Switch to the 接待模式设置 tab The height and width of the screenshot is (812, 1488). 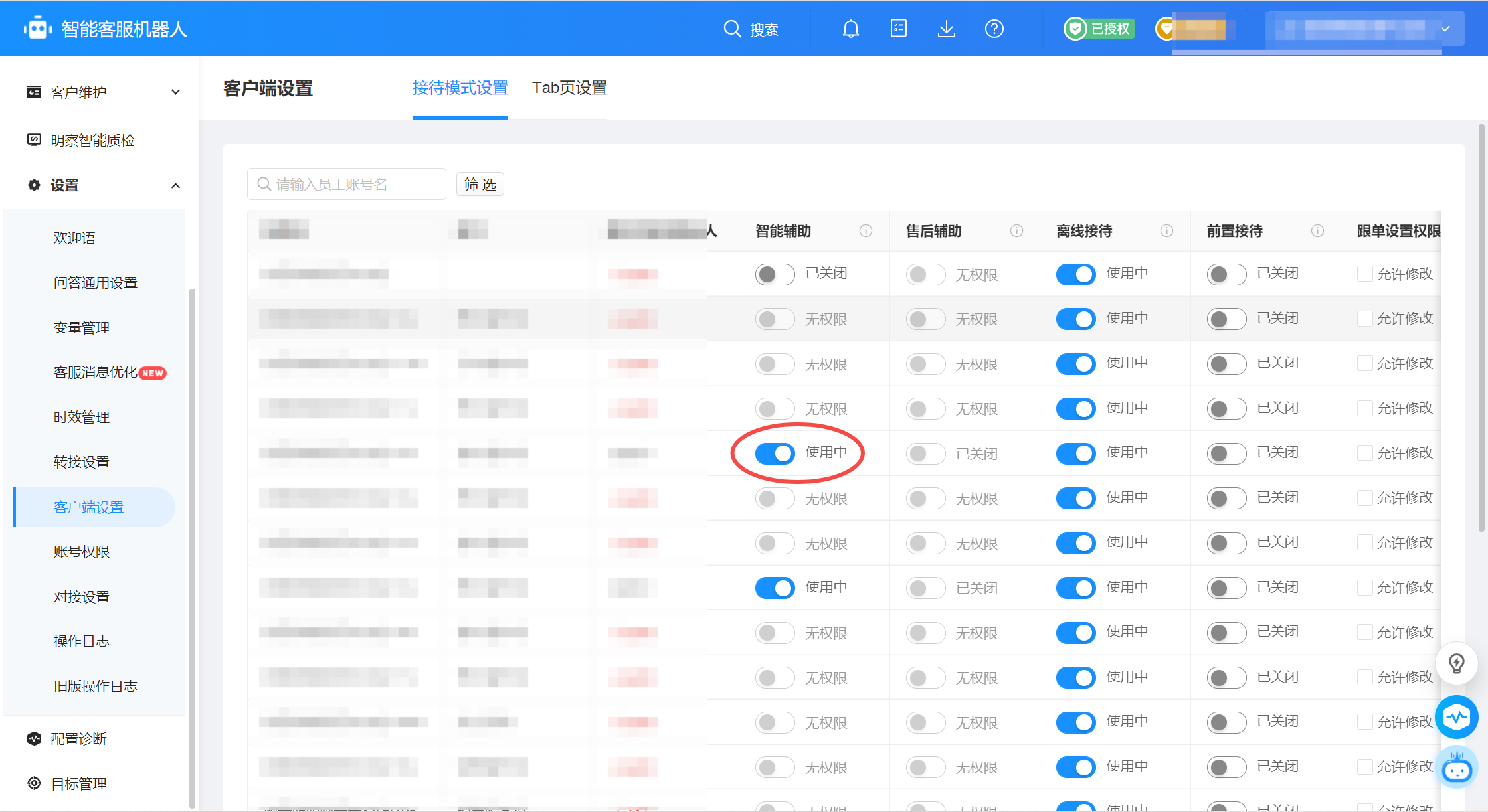tap(460, 88)
